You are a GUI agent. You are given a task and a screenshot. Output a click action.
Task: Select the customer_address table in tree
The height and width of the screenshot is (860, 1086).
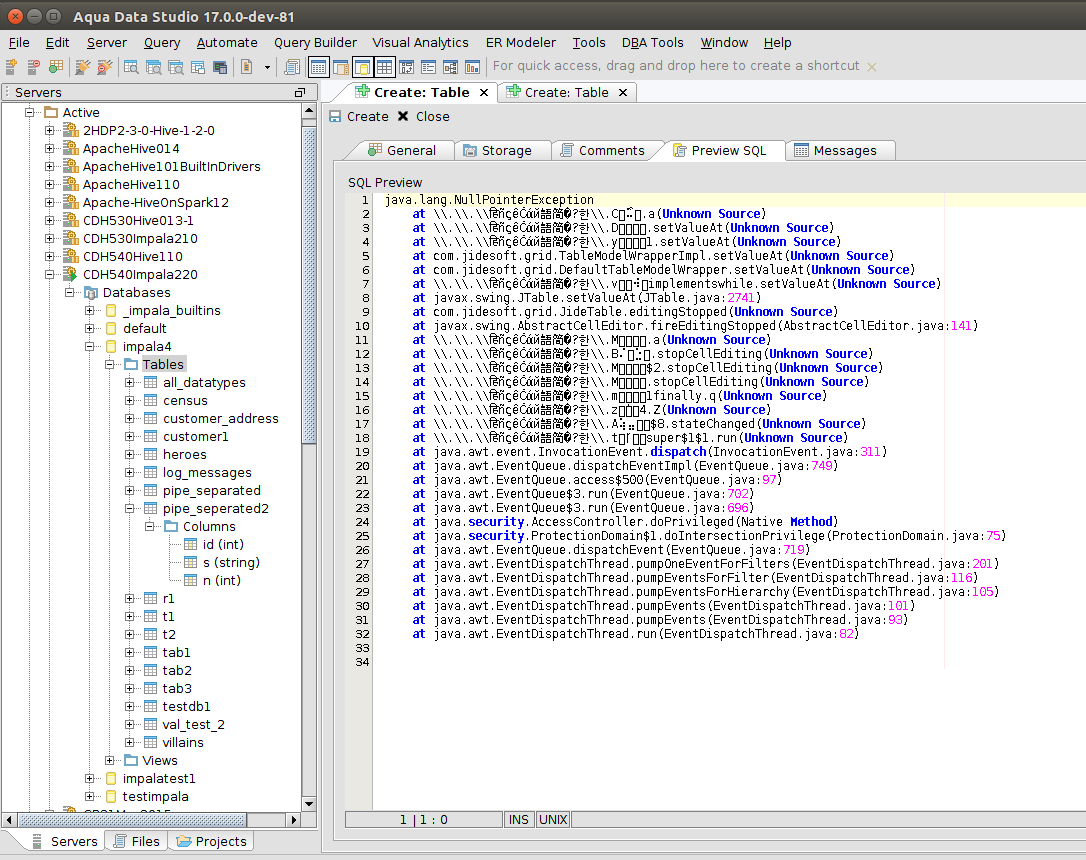tap(220, 419)
